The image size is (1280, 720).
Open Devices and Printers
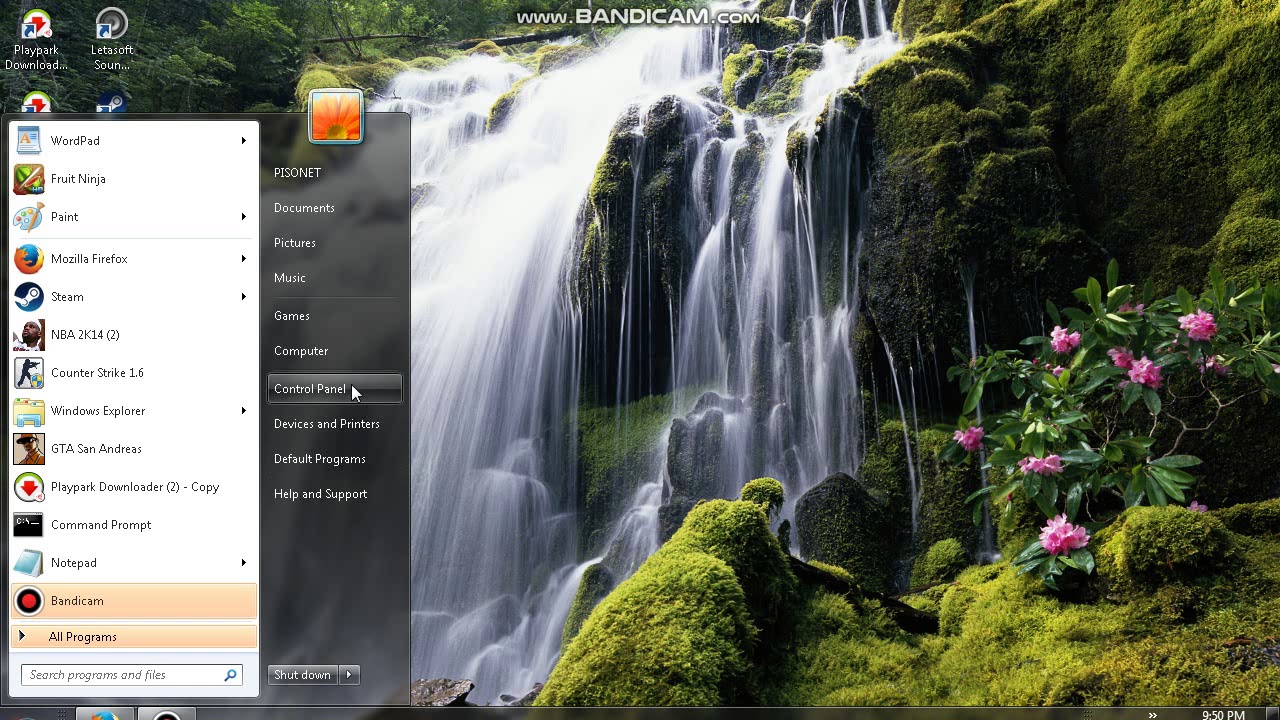334,424
